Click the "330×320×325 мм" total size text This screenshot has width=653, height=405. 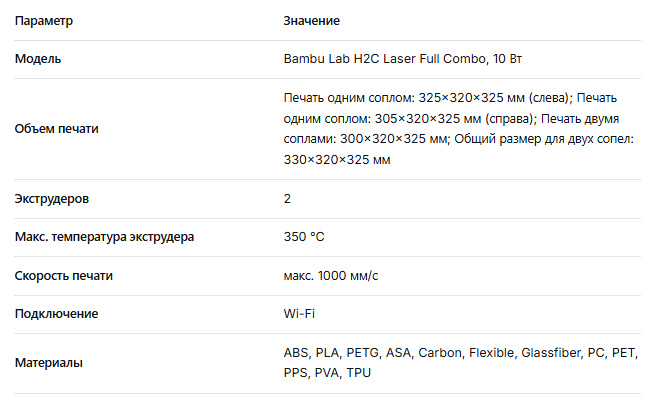click(x=337, y=160)
